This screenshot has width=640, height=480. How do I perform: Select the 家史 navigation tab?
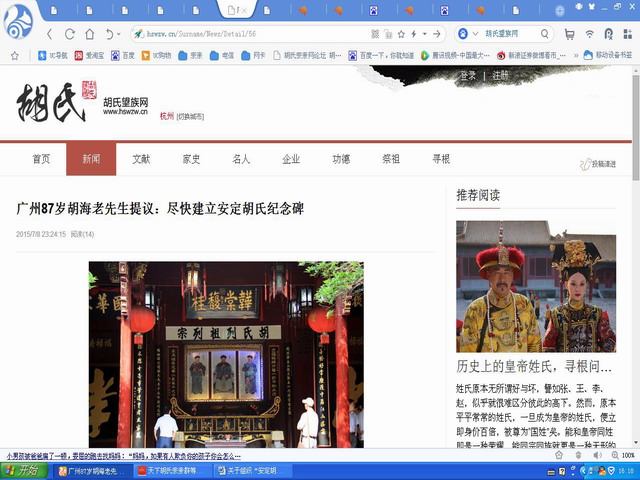(x=191, y=159)
